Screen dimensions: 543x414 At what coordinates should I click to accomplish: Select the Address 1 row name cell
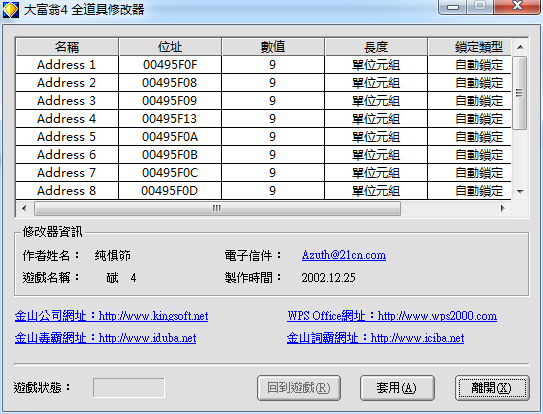pyautogui.click(x=67, y=65)
